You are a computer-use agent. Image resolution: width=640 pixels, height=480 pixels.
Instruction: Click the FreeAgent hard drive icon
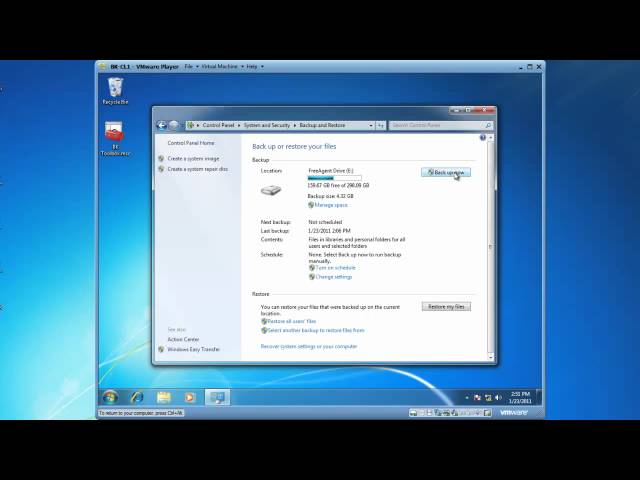click(271, 190)
